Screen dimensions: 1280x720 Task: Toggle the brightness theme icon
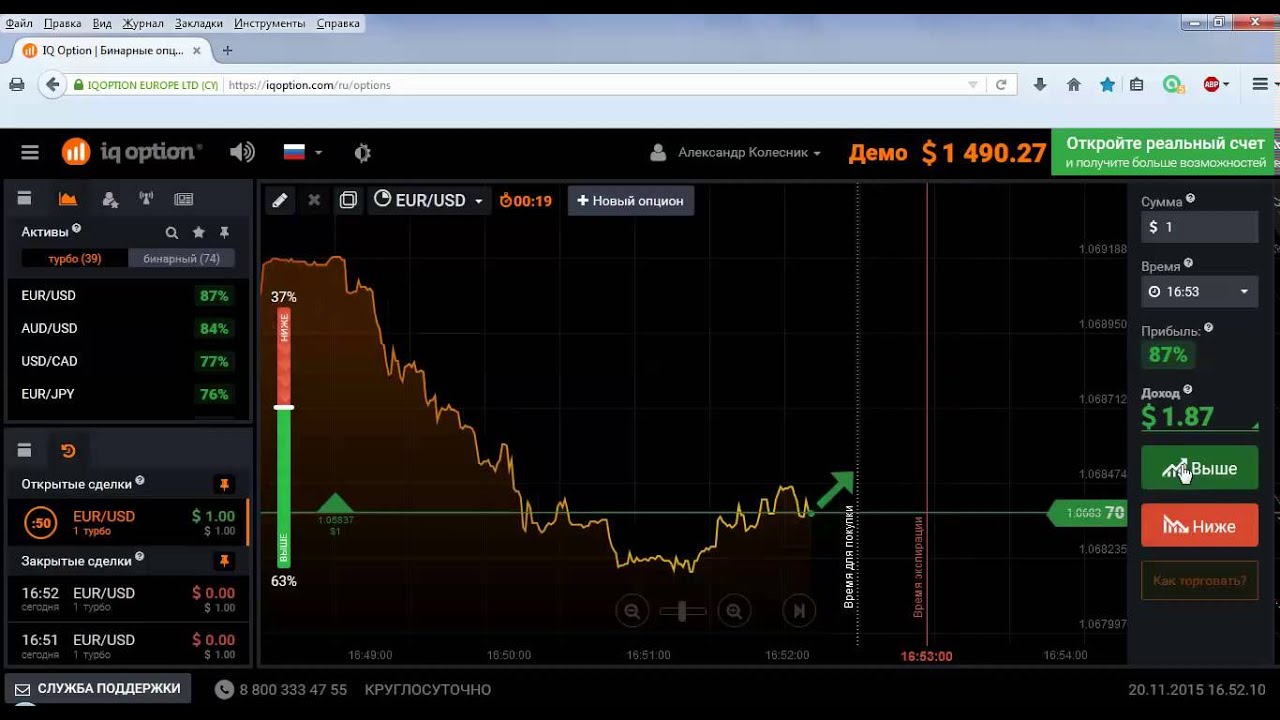pos(363,152)
